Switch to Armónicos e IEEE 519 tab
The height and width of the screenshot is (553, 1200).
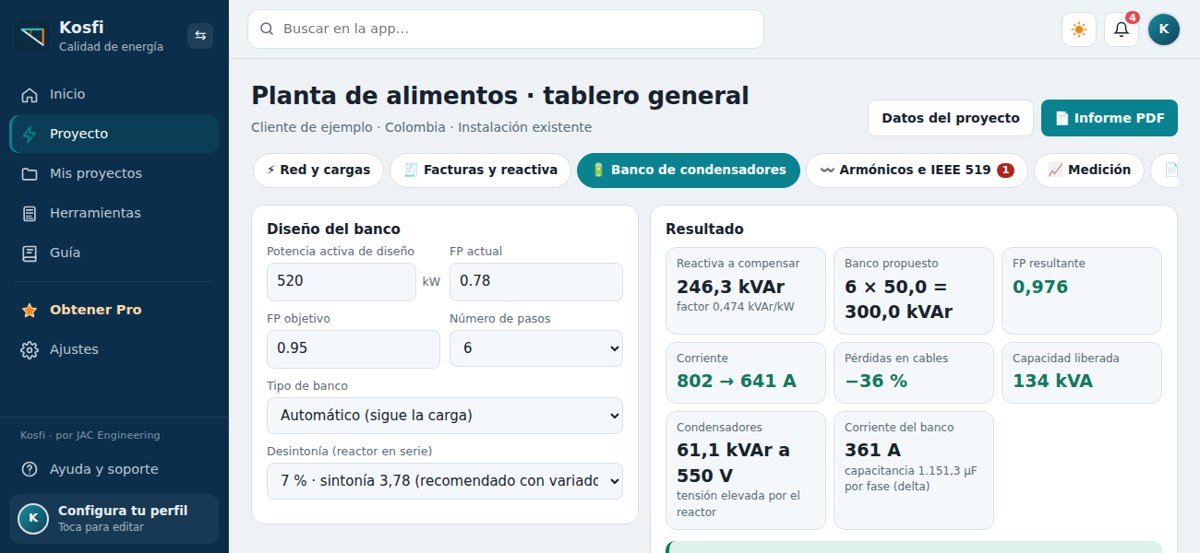pyautogui.click(x=916, y=170)
